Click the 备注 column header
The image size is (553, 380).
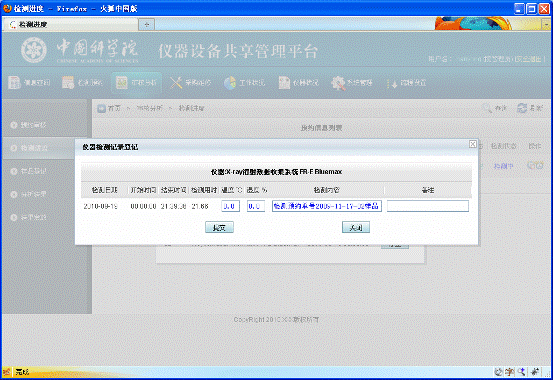click(x=428, y=190)
